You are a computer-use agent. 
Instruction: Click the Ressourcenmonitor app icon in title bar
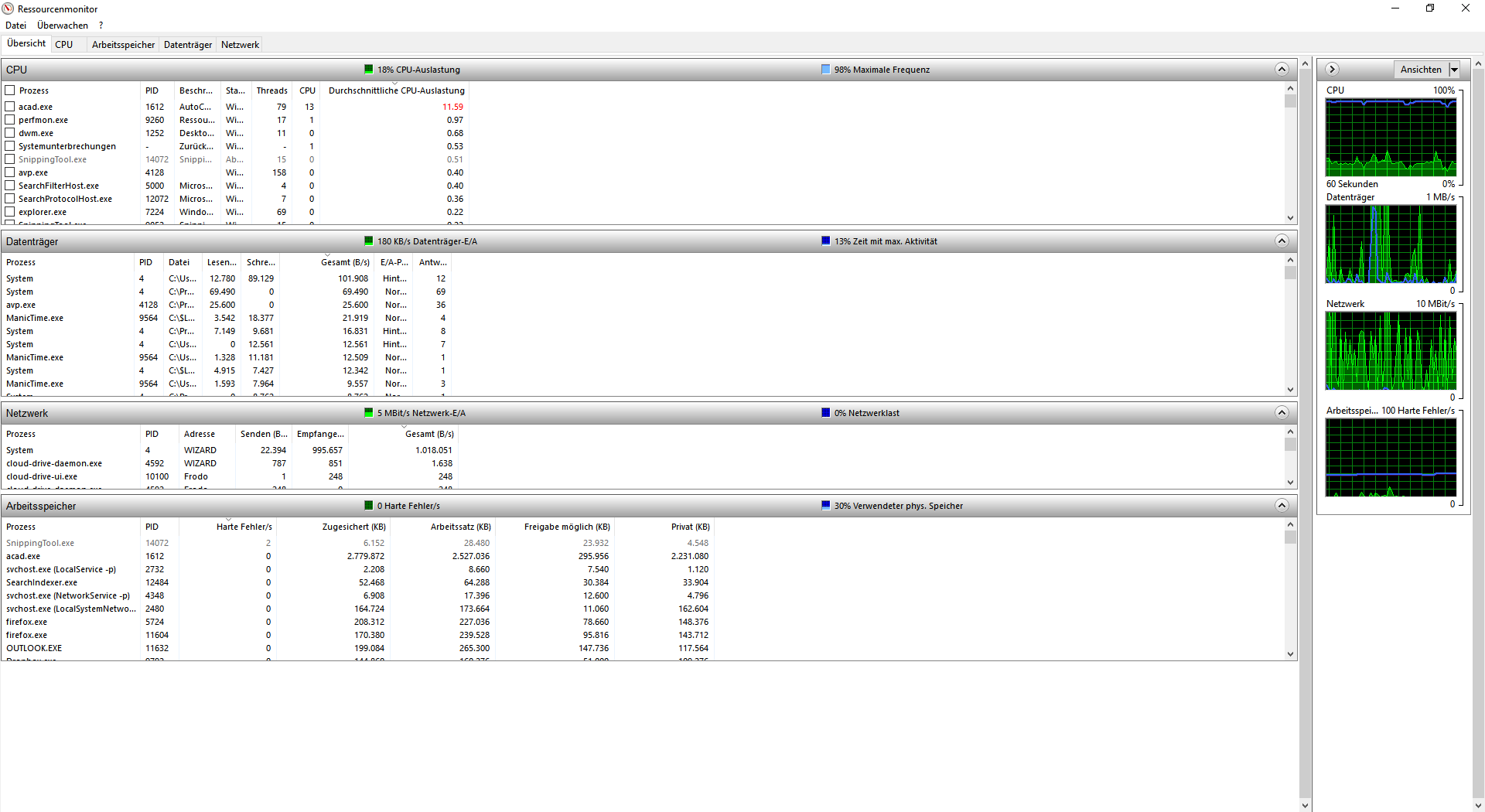(x=8, y=9)
